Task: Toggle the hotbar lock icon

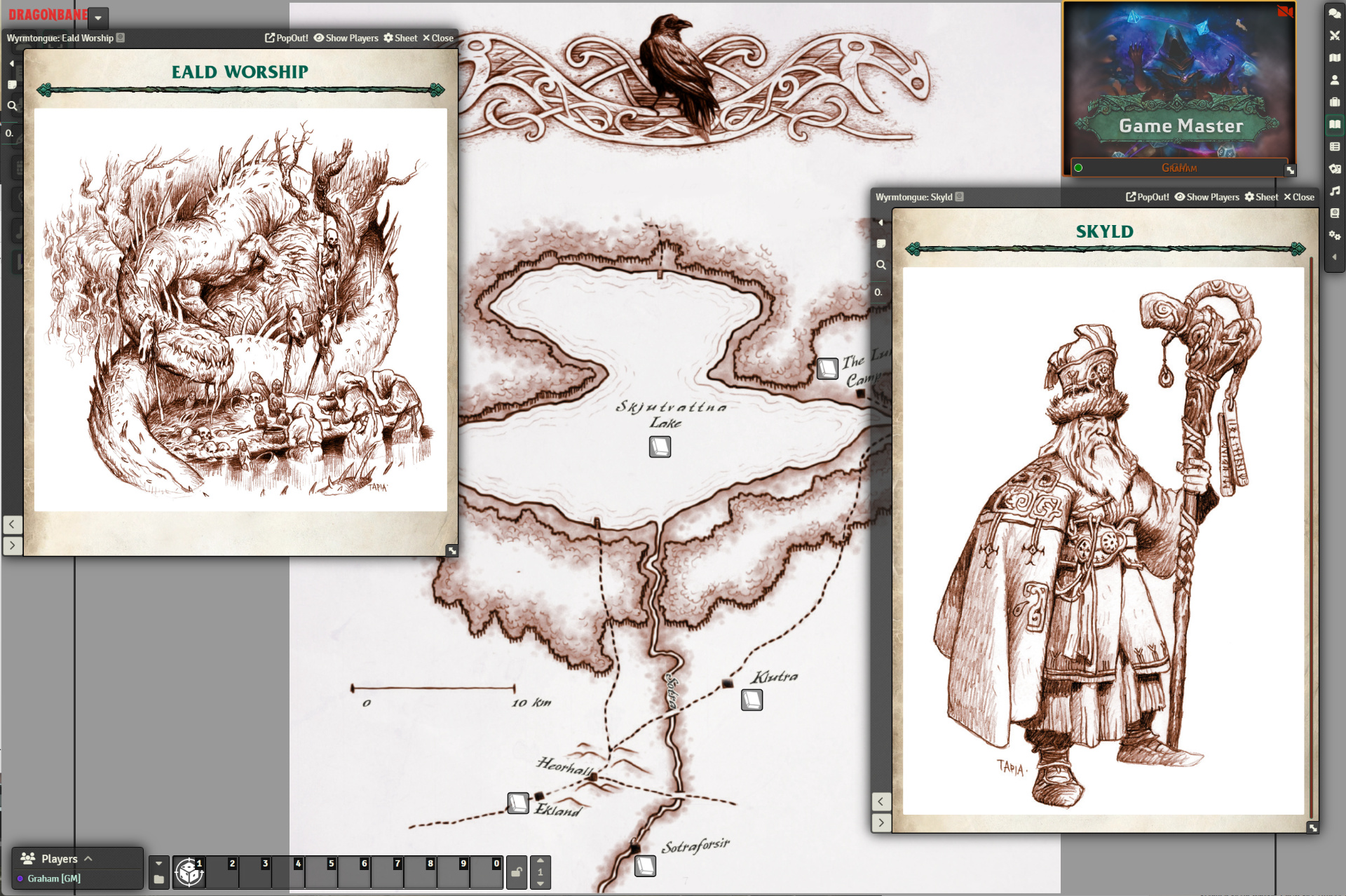Action: tap(516, 872)
